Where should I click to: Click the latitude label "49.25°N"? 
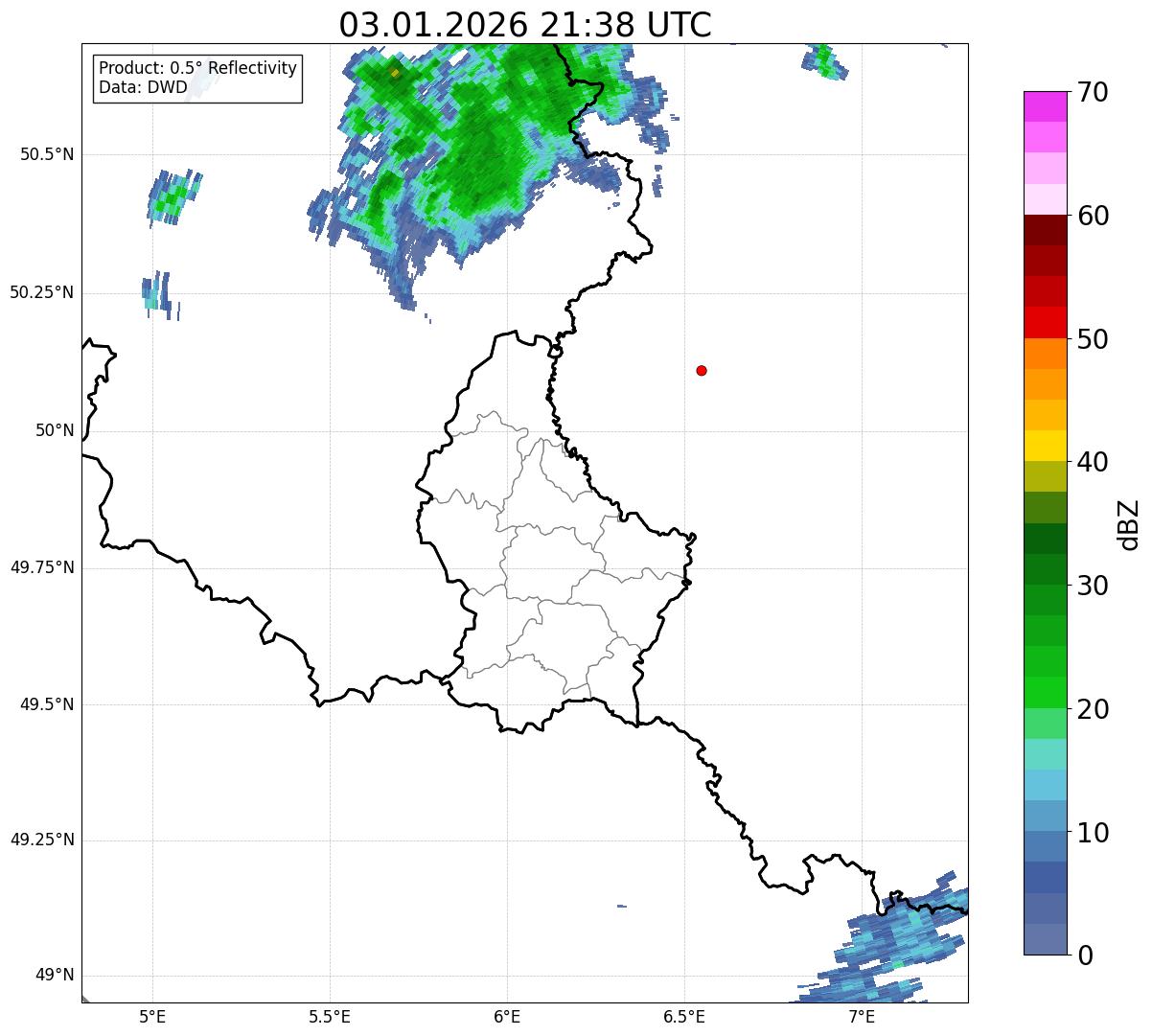click(x=41, y=840)
